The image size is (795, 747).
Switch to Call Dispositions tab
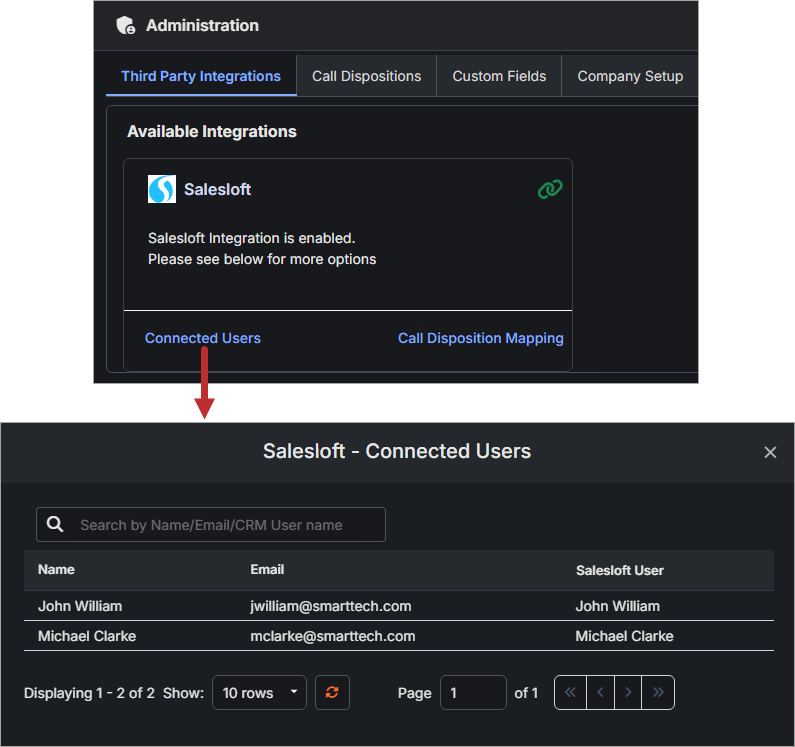367,76
